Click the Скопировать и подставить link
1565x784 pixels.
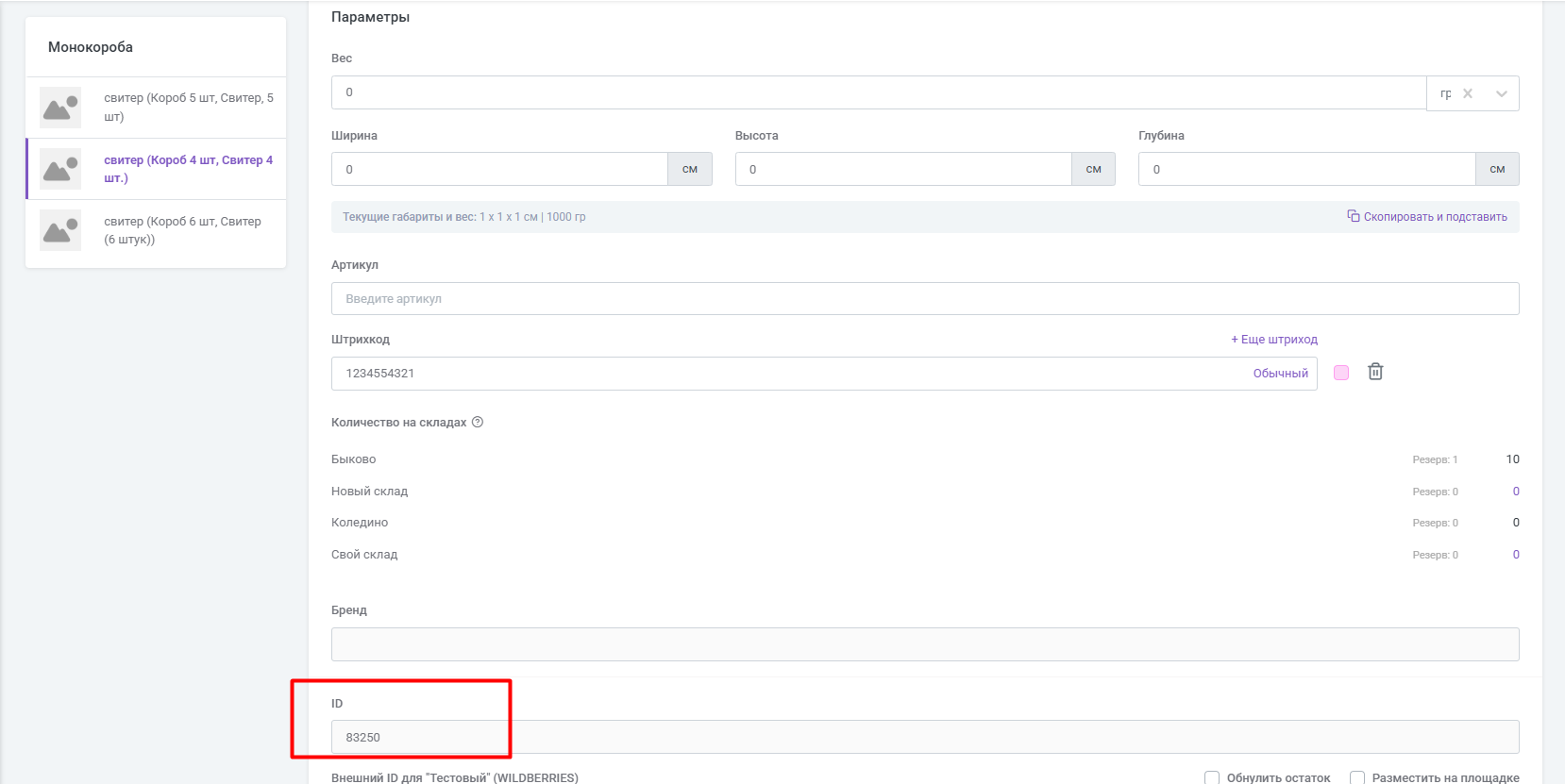(x=1435, y=217)
